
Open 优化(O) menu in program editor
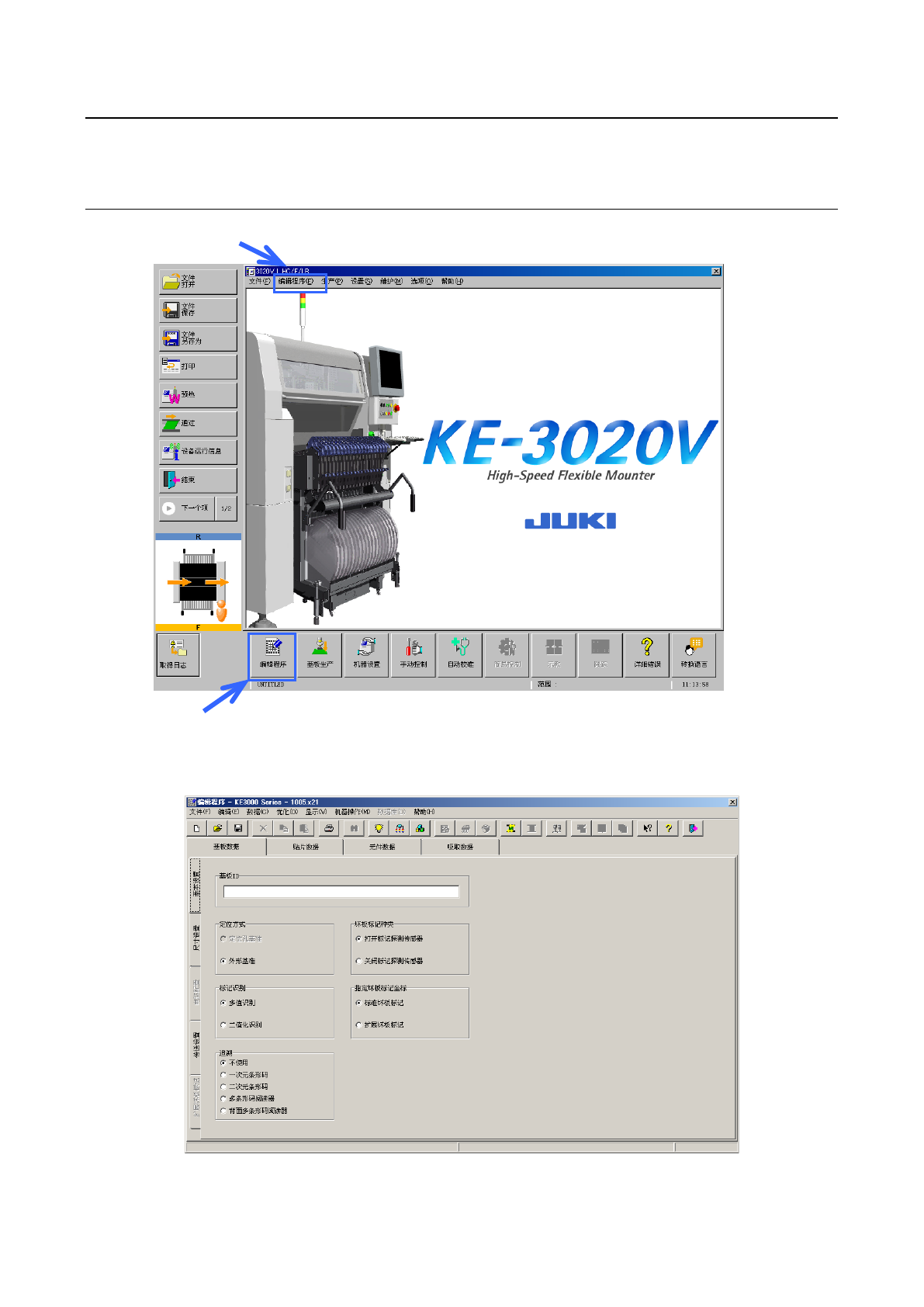point(287,812)
